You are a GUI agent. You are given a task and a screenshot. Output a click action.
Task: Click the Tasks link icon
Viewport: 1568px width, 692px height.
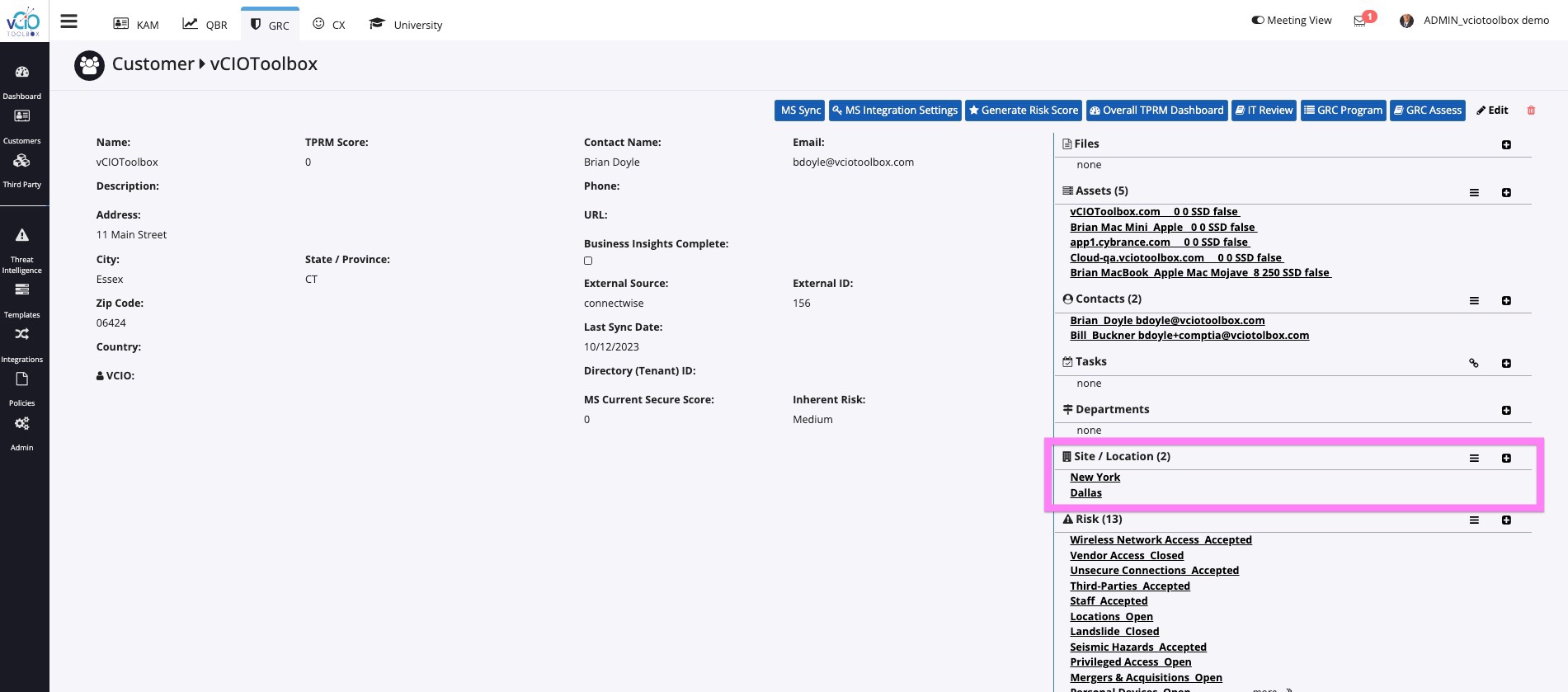click(1474, 364)
